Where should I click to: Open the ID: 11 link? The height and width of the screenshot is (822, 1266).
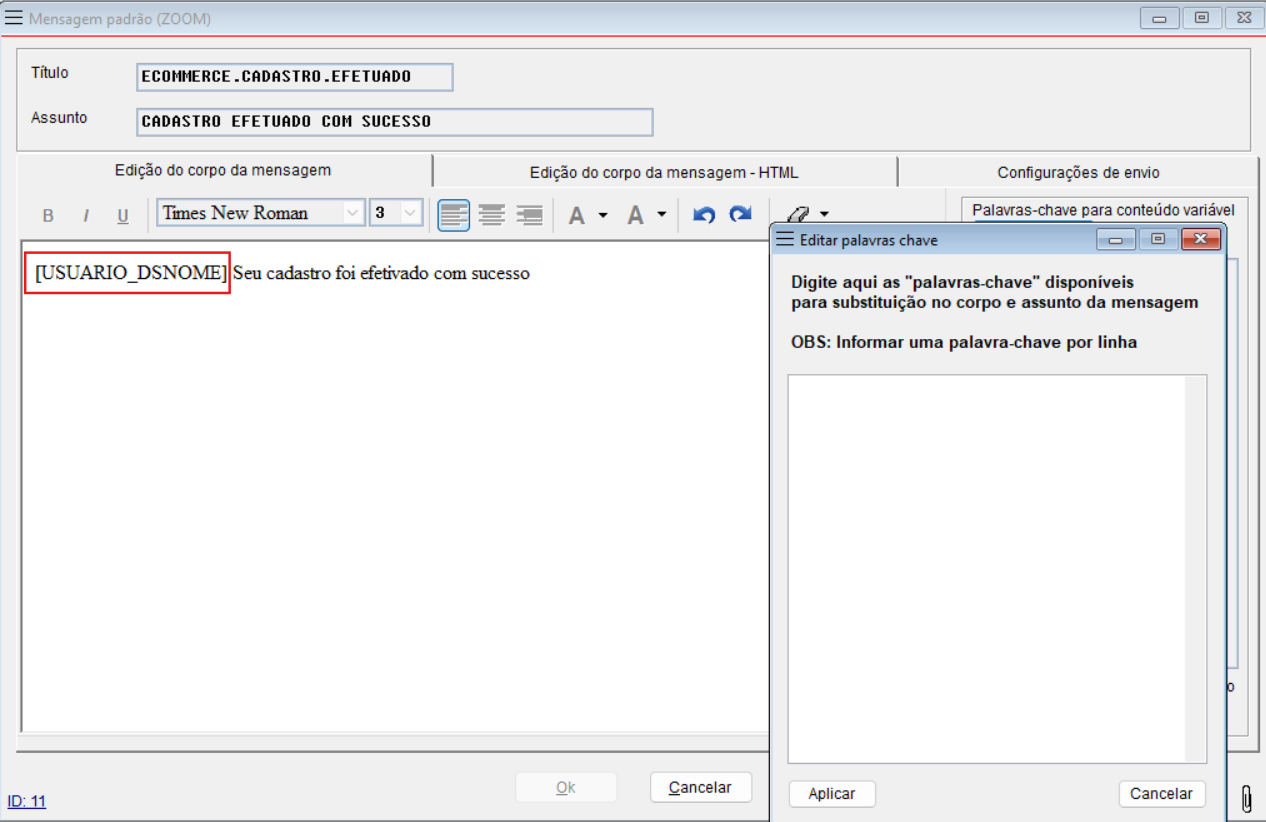tap(27, 801)
